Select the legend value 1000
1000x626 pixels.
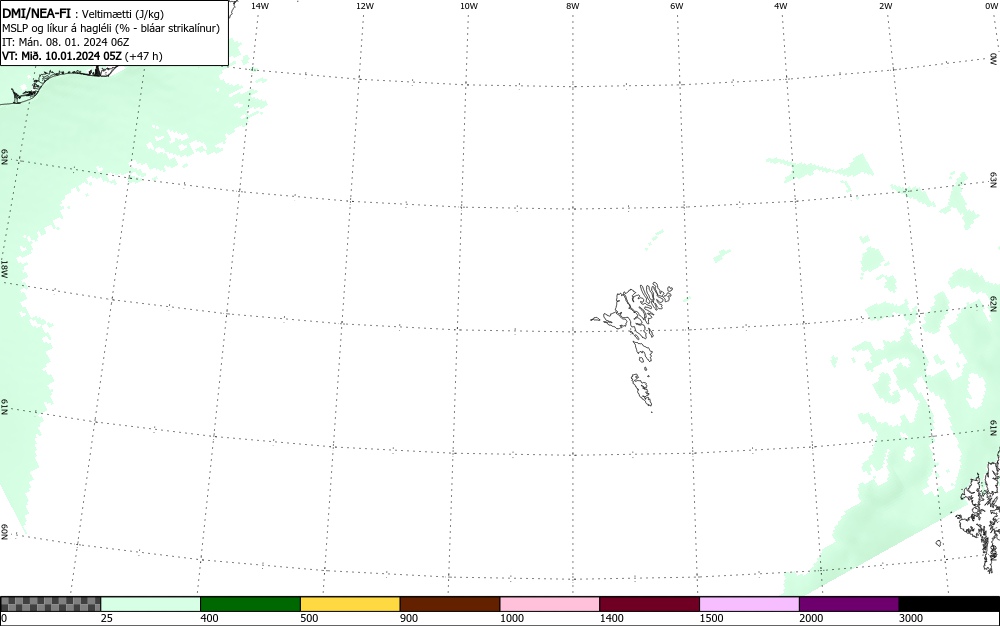[x=511, y=618]
